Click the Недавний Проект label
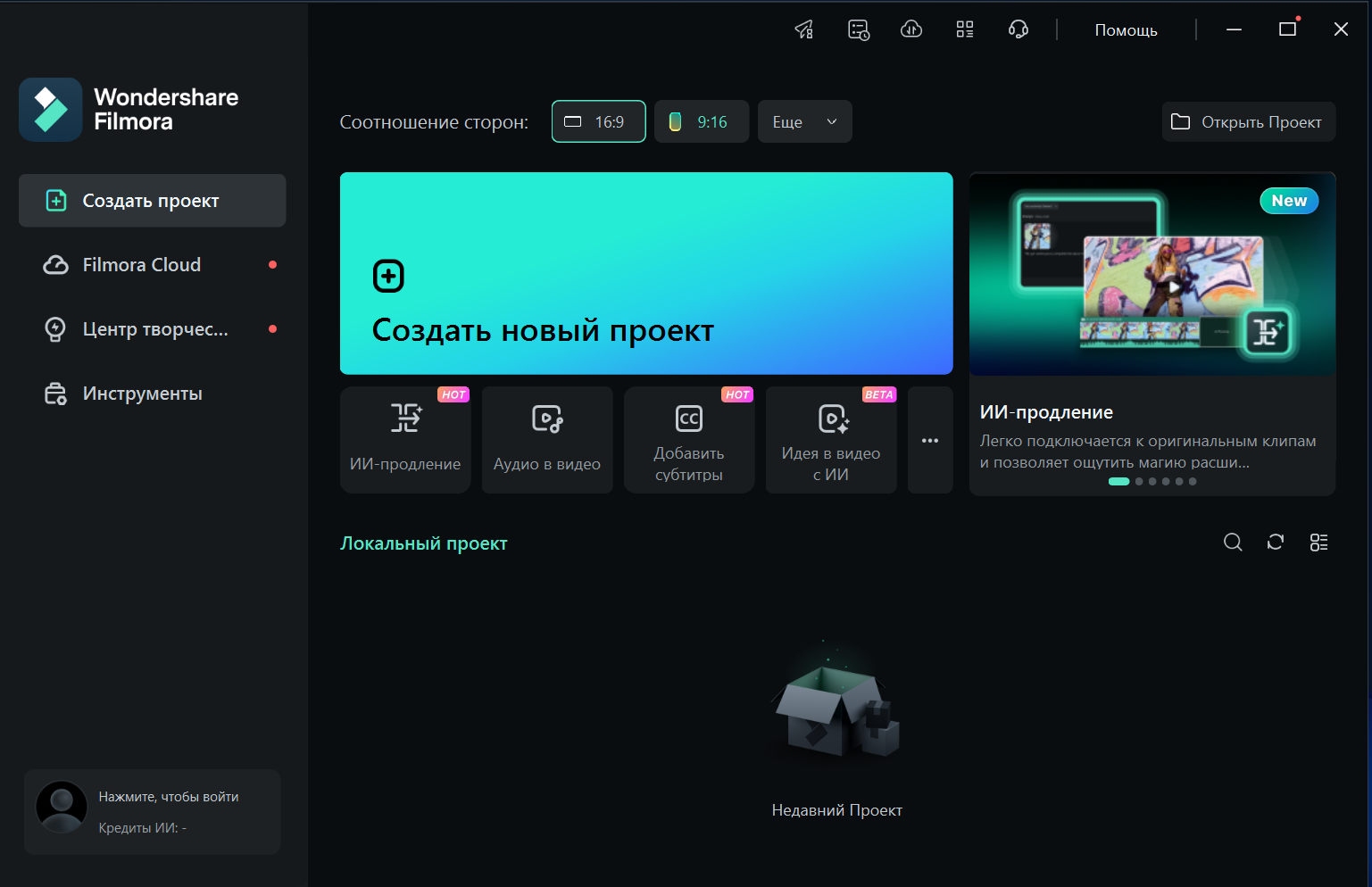The width and height of the screenshot is (1372, 887). (x=837, y=810)
